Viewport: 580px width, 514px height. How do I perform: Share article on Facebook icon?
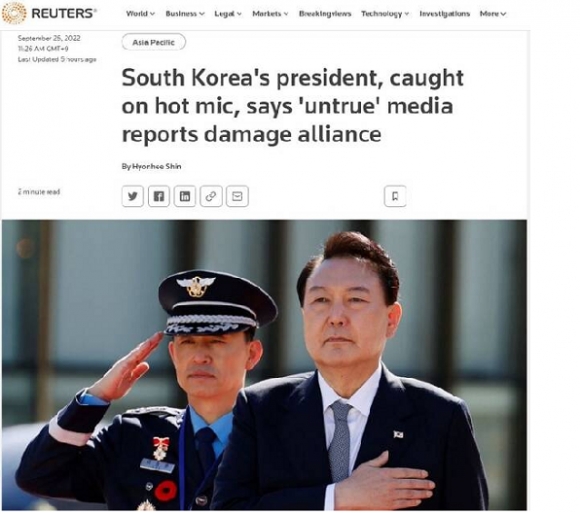(x=159, y=196)
